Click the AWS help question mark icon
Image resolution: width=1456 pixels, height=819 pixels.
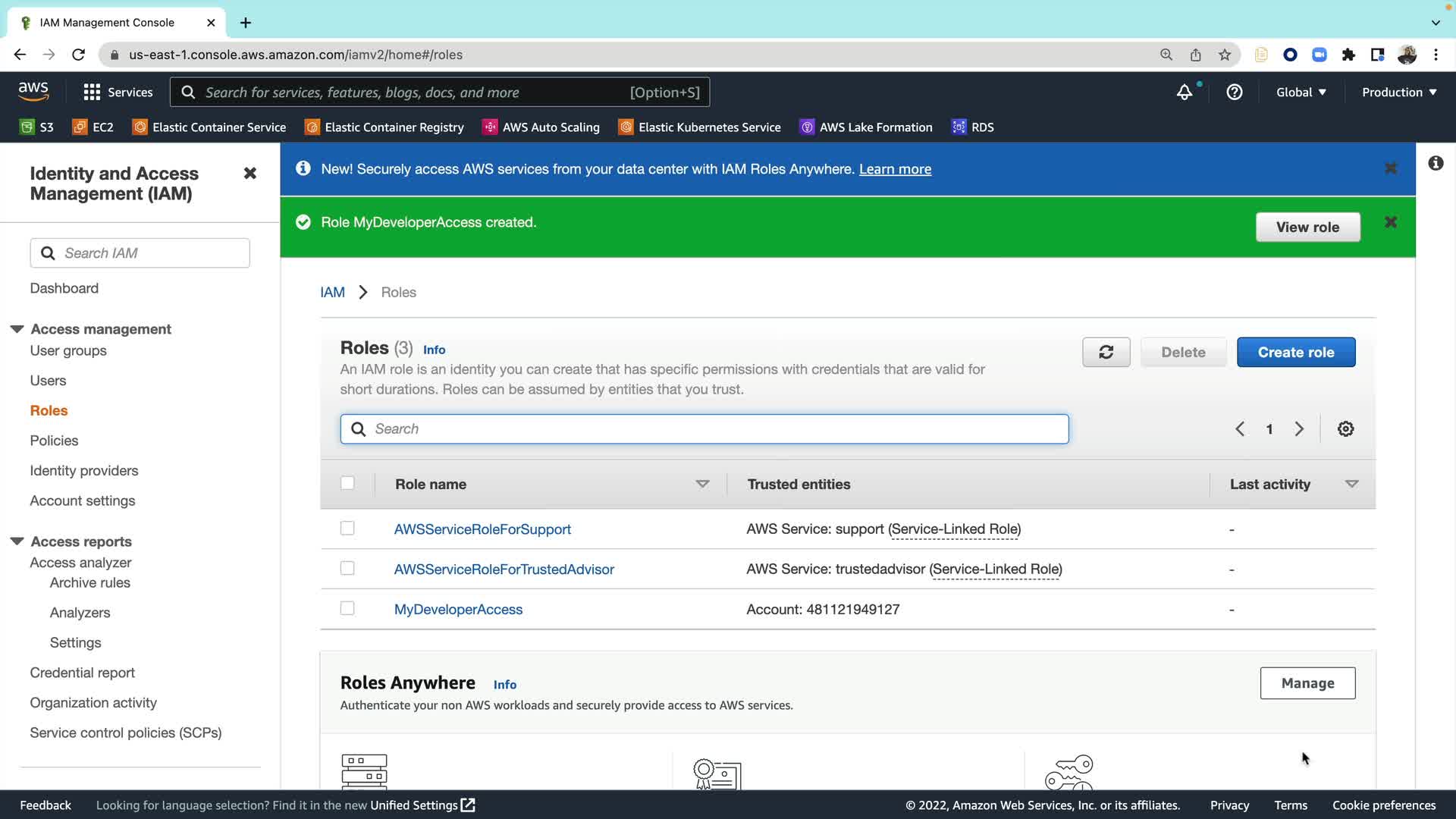click(1235, 93)
